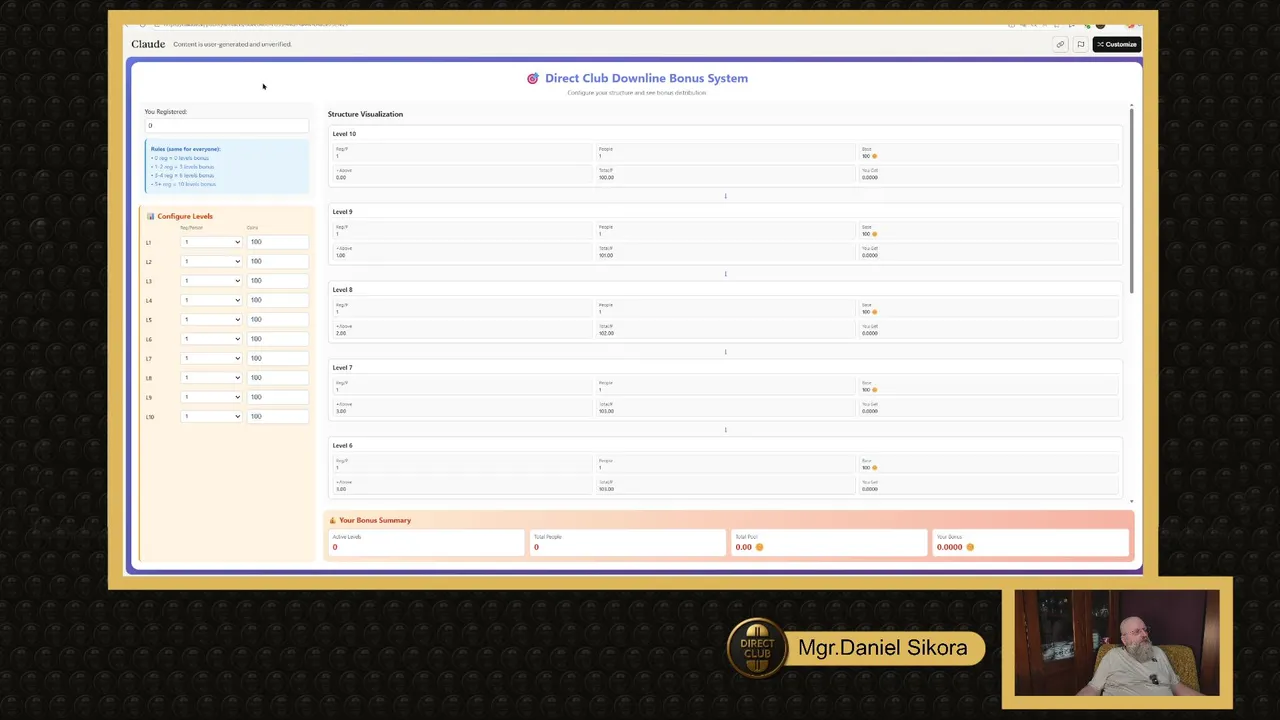Click the scrollbar down arrow below Level 6
This screenshot has height=720, width=1280.
pyautogui.click(x=1131, y=501)
